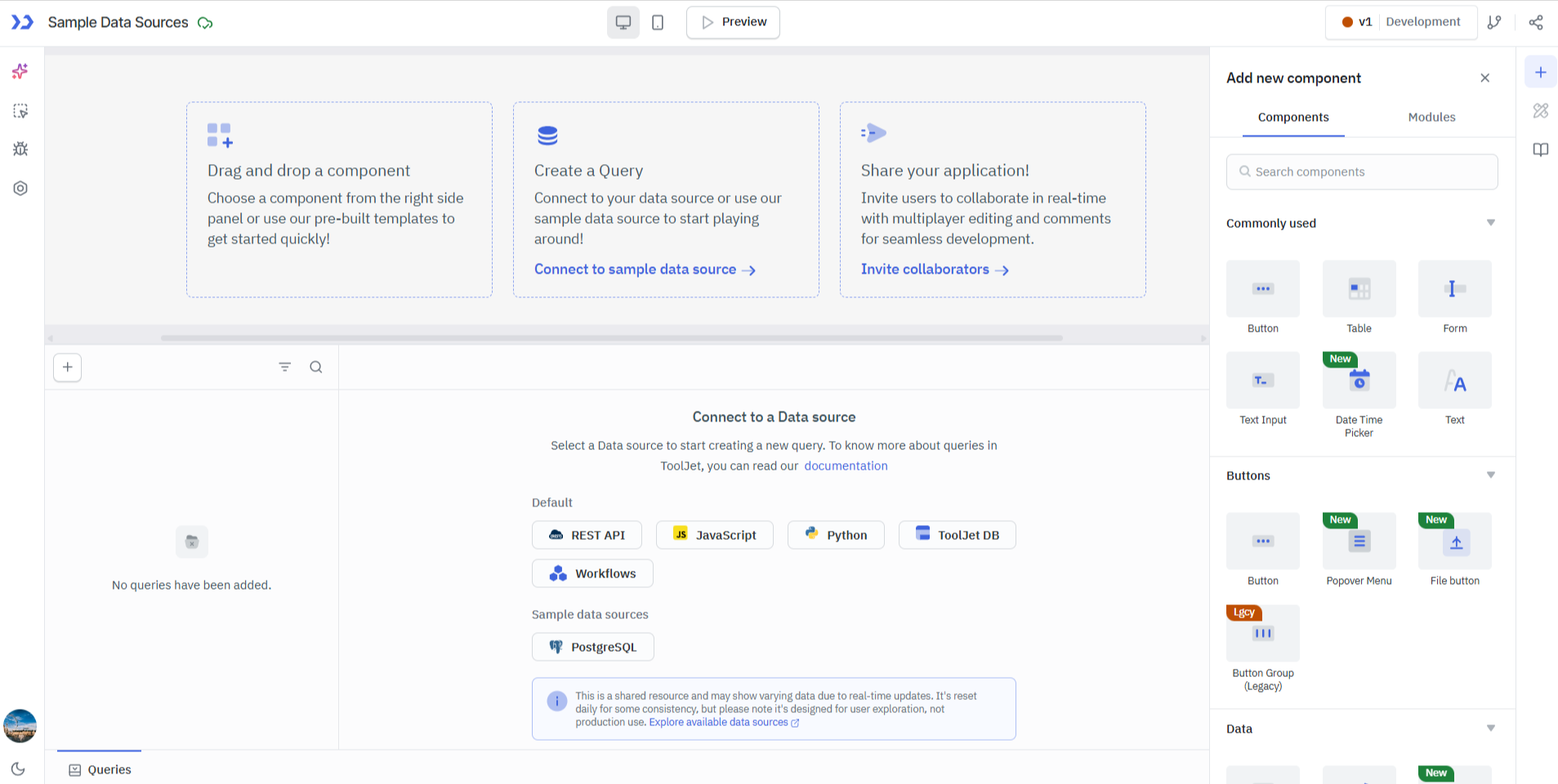Screen dimensions: 1558x784
Task: Open the query filter icon
Action: click(285, 367)
